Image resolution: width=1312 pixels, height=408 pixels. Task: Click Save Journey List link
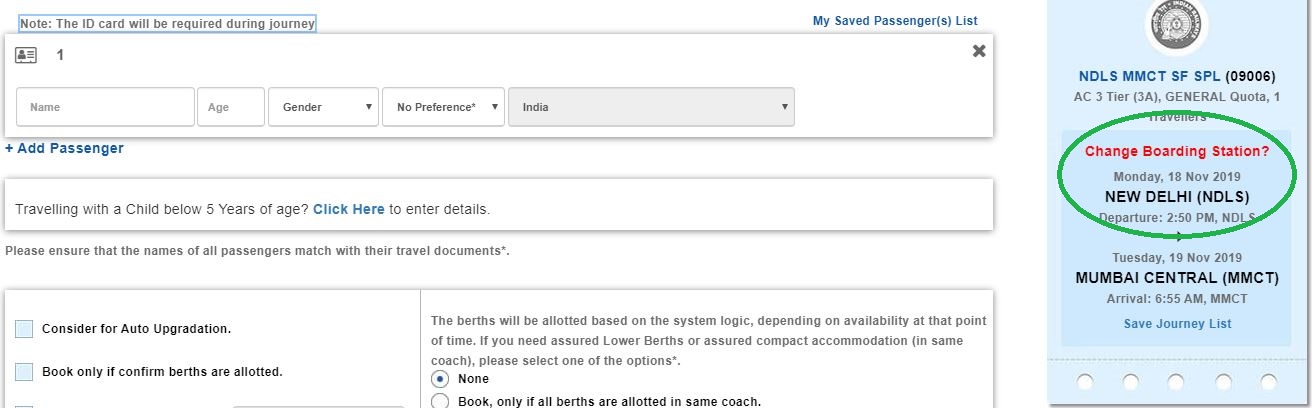1177,324
